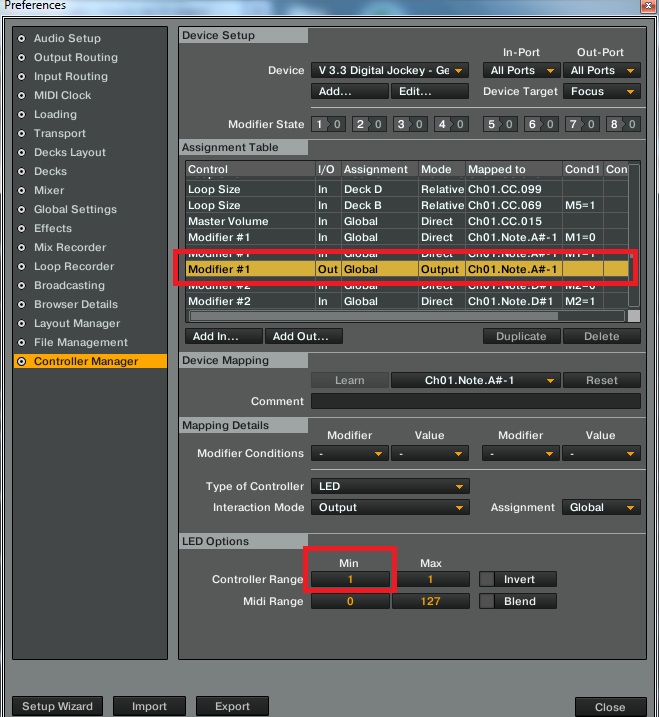Open Decks preferences page

tap(50, 171)
